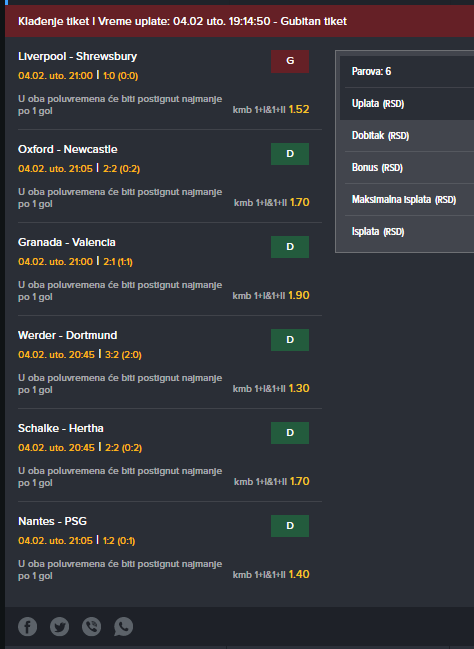Select the Maksimalna isplata (RSD) row
This screenshot has width=474, height=649.
click(x=409, y=200)
